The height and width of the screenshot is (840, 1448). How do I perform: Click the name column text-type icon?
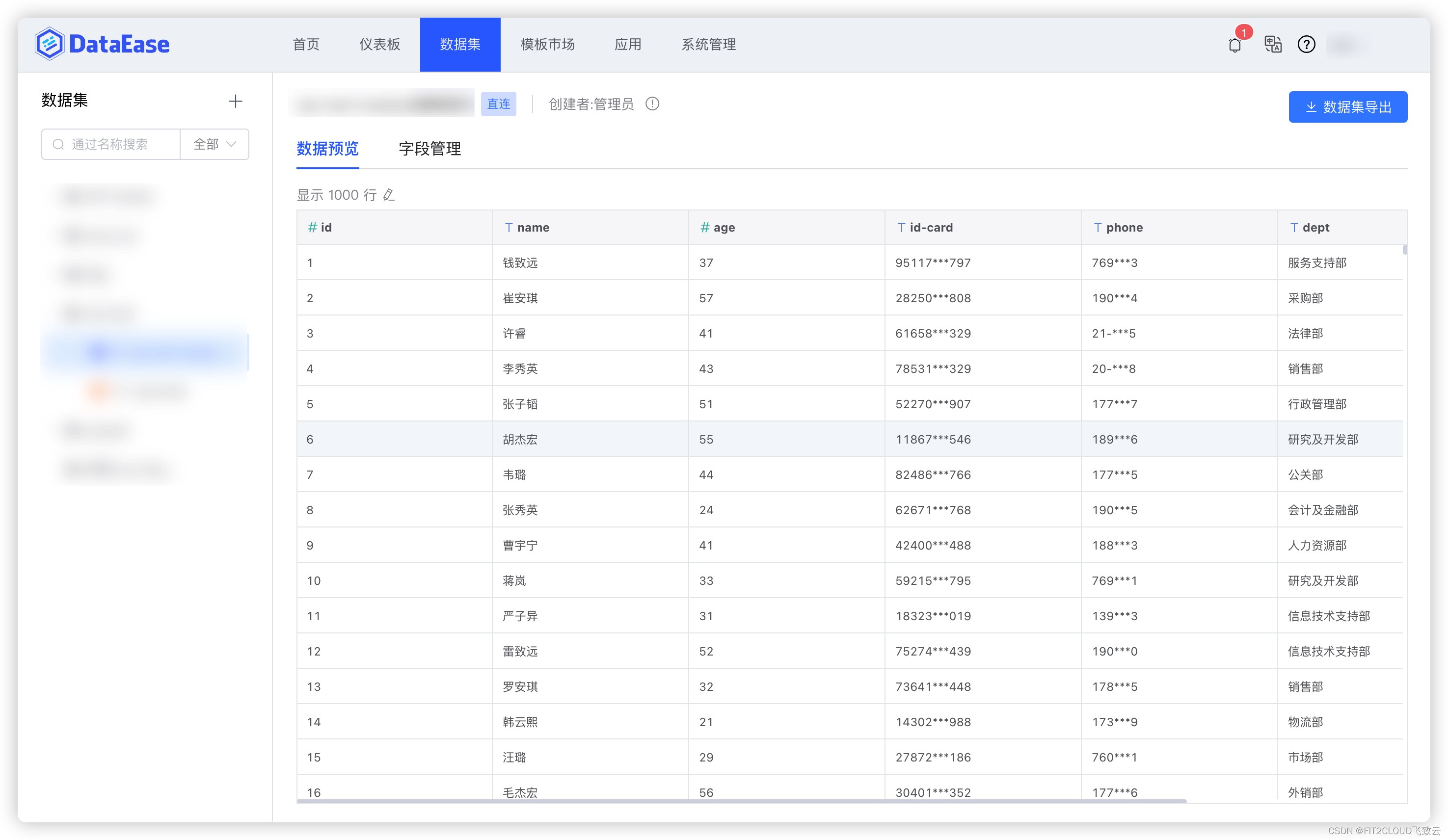click(x=509, y=228)
